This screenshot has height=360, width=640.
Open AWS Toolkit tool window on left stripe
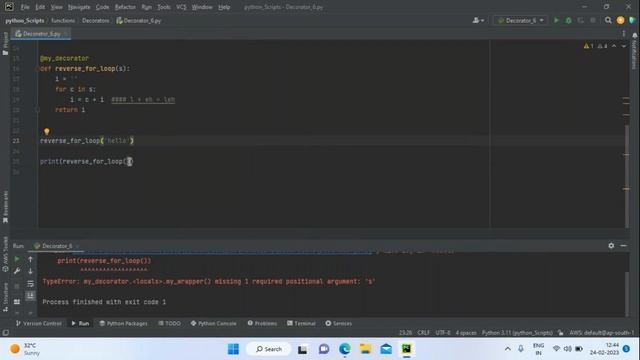click(5, 254)
